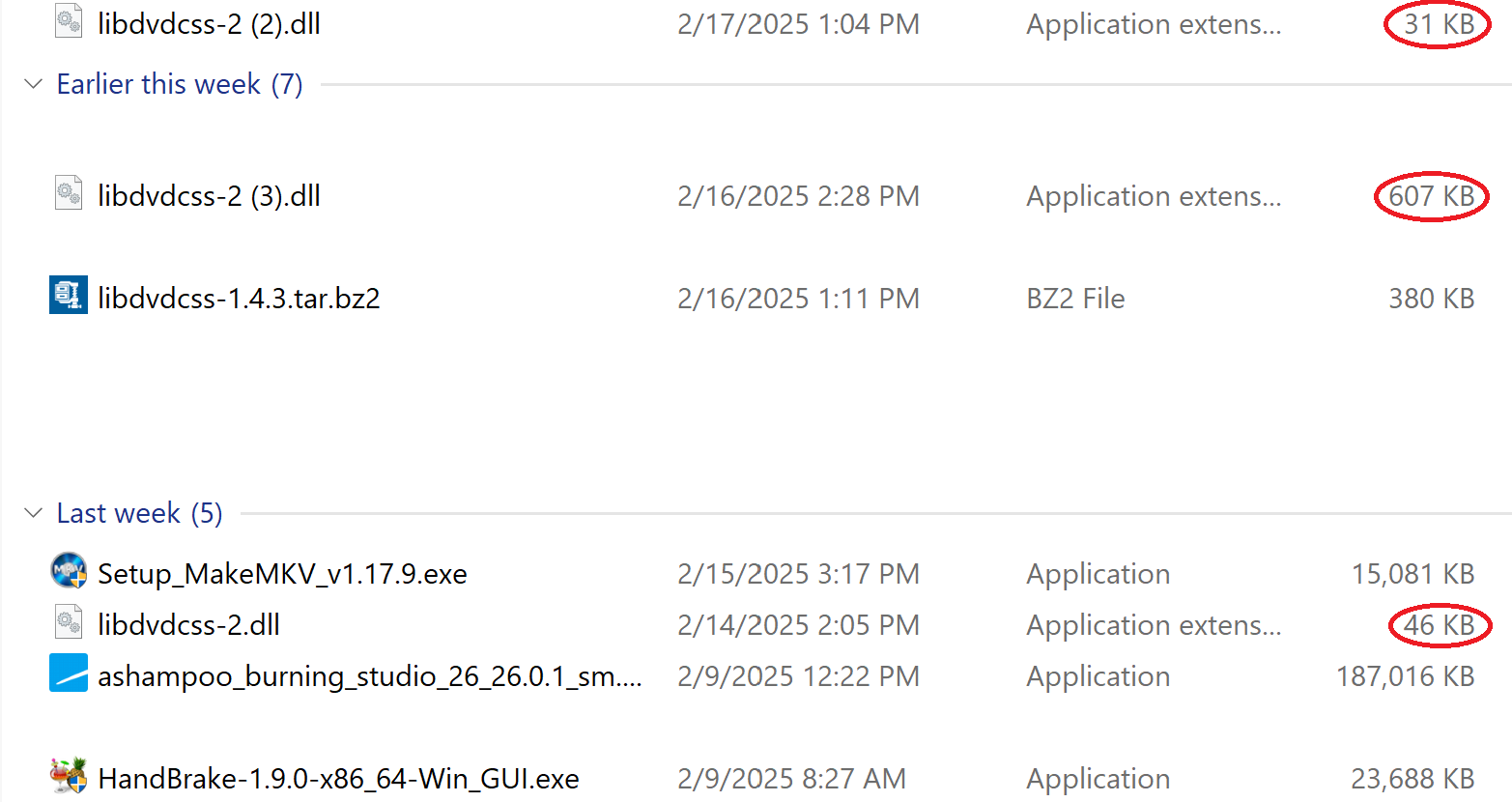This screenshot has height=802, width=1512.
Task: Click the circled 607 KB size value
Action: (1431, 196)
